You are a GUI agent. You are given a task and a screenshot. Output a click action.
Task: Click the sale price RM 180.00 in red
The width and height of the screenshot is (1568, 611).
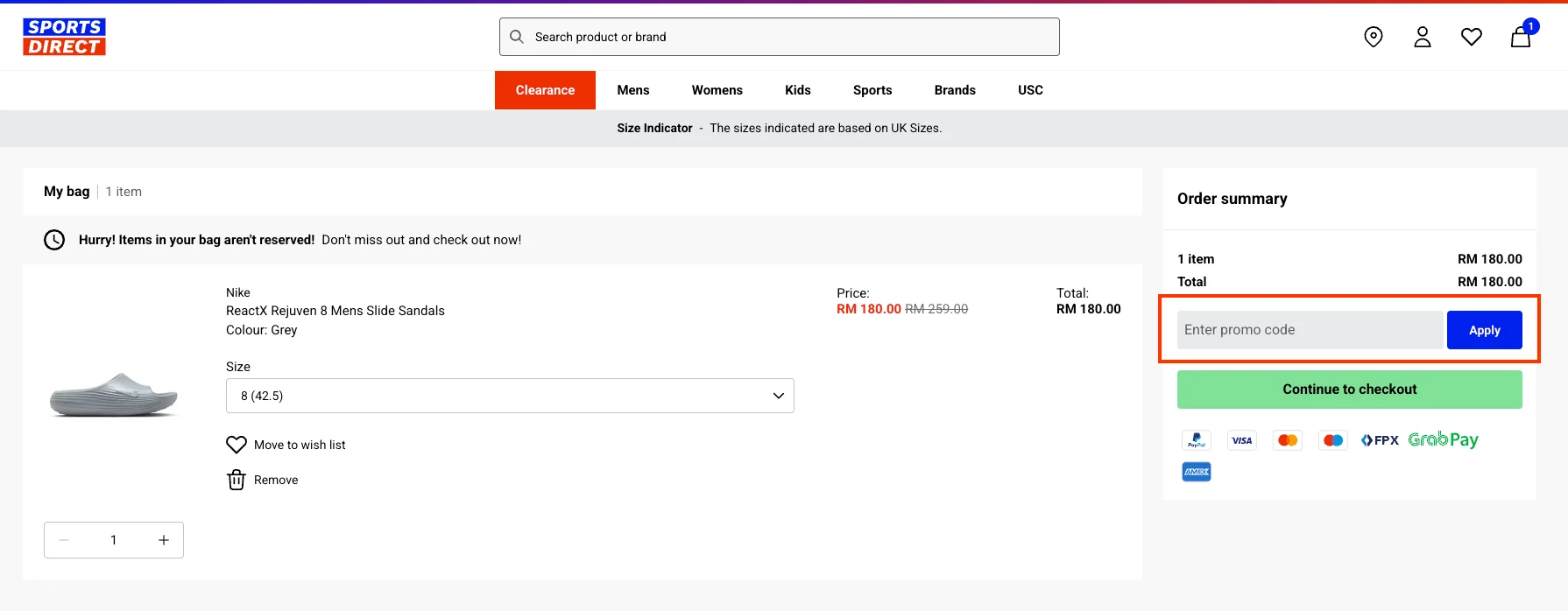[869, 309]
